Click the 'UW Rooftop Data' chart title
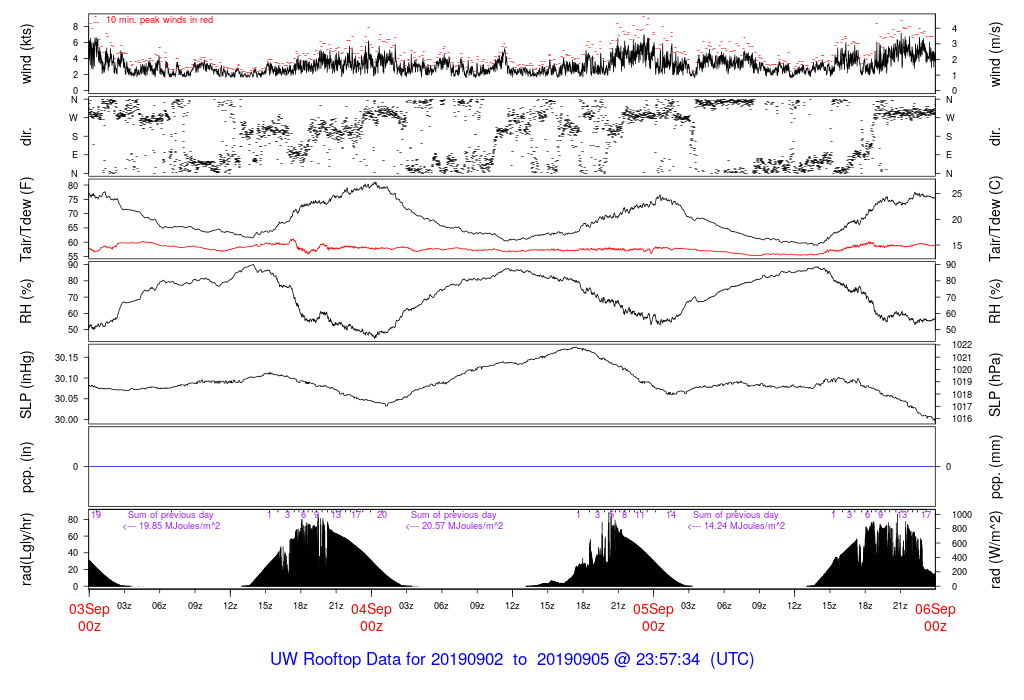 (x=512, y=660)
